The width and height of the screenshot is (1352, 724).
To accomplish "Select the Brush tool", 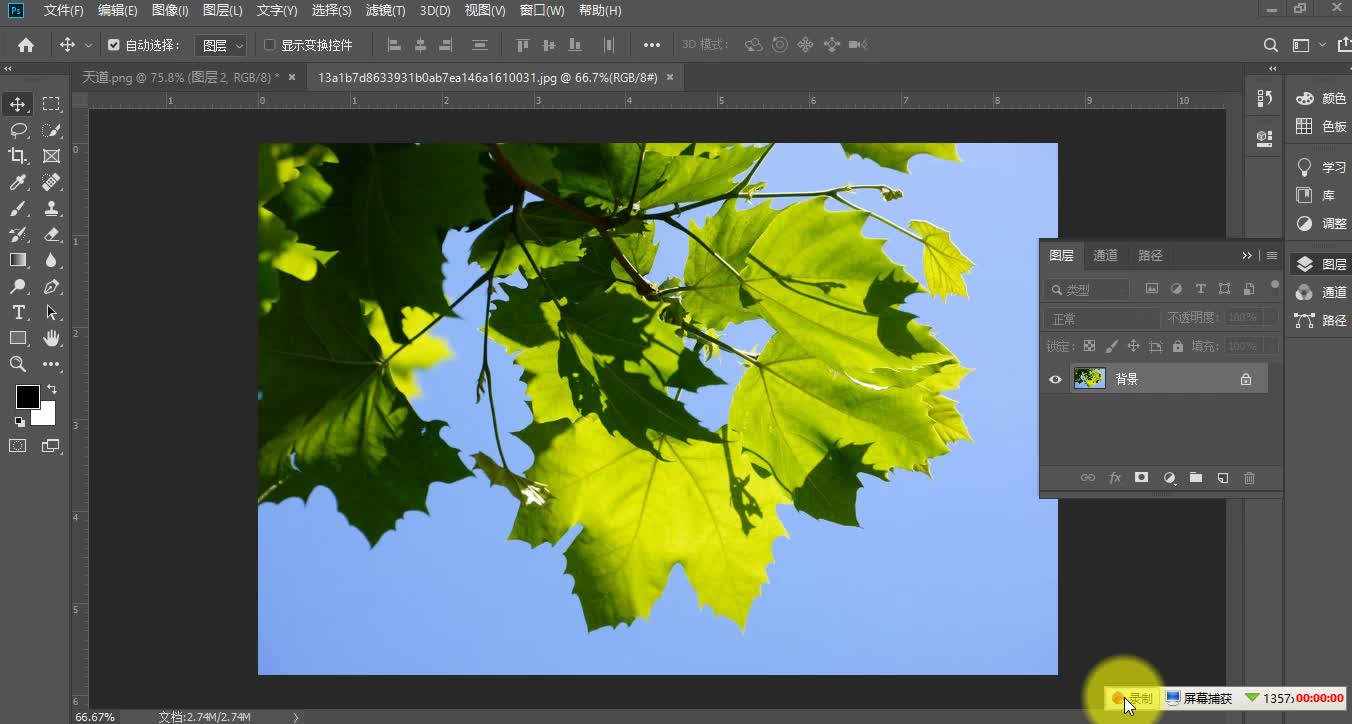I will click(x=18, y=208).
